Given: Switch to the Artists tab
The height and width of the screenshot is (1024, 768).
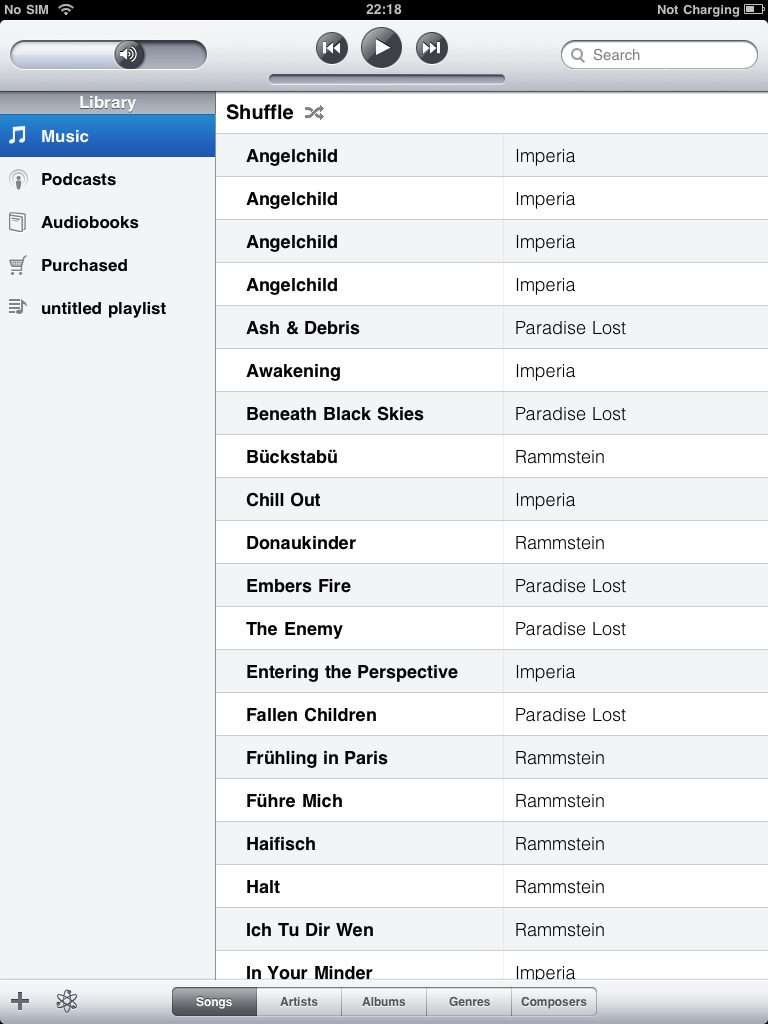Looking at the screenshot, I should pyautogui.click(x=299, y=1001).
